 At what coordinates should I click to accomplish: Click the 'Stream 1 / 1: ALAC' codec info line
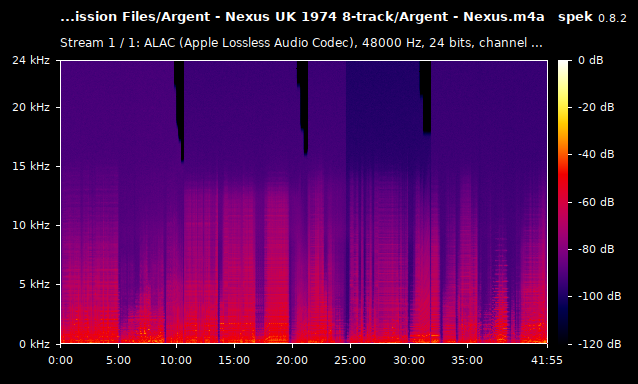(301, 43)
